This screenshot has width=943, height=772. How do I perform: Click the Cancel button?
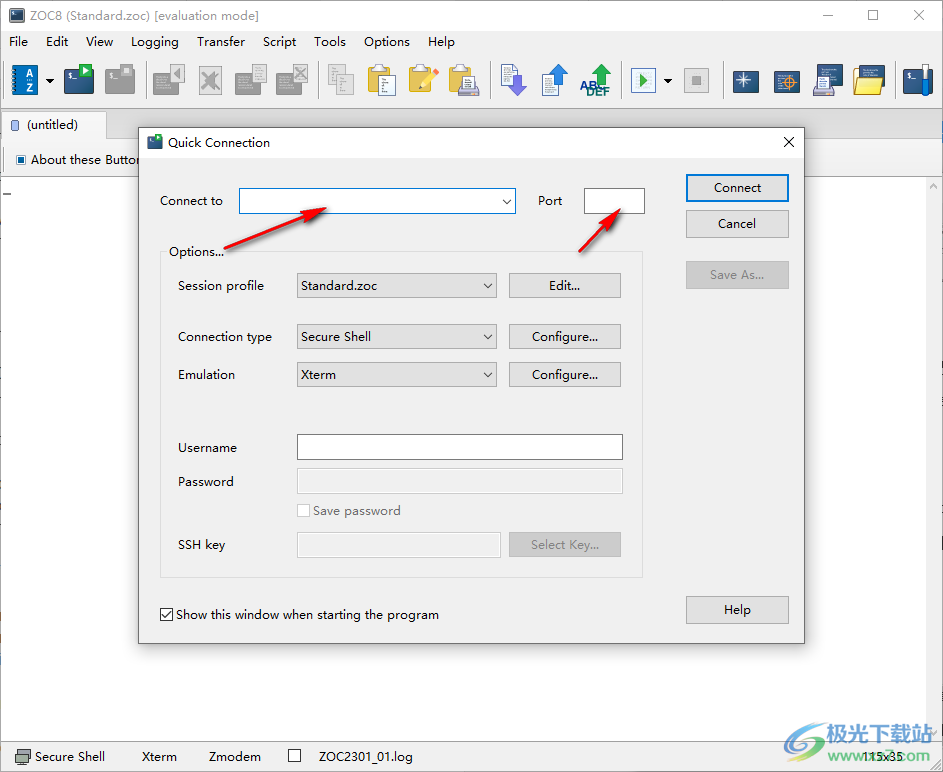[737, 224]
